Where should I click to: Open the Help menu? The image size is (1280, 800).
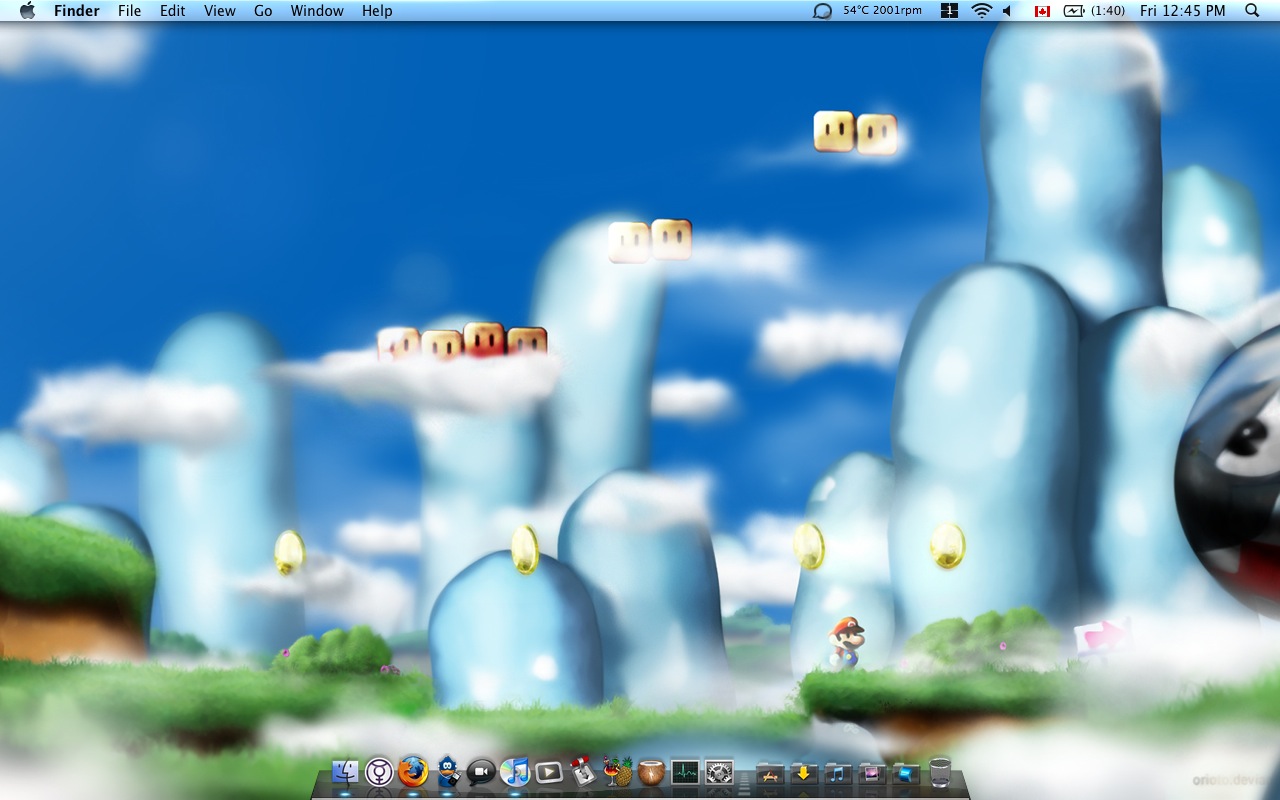click(x=377, y=11)
